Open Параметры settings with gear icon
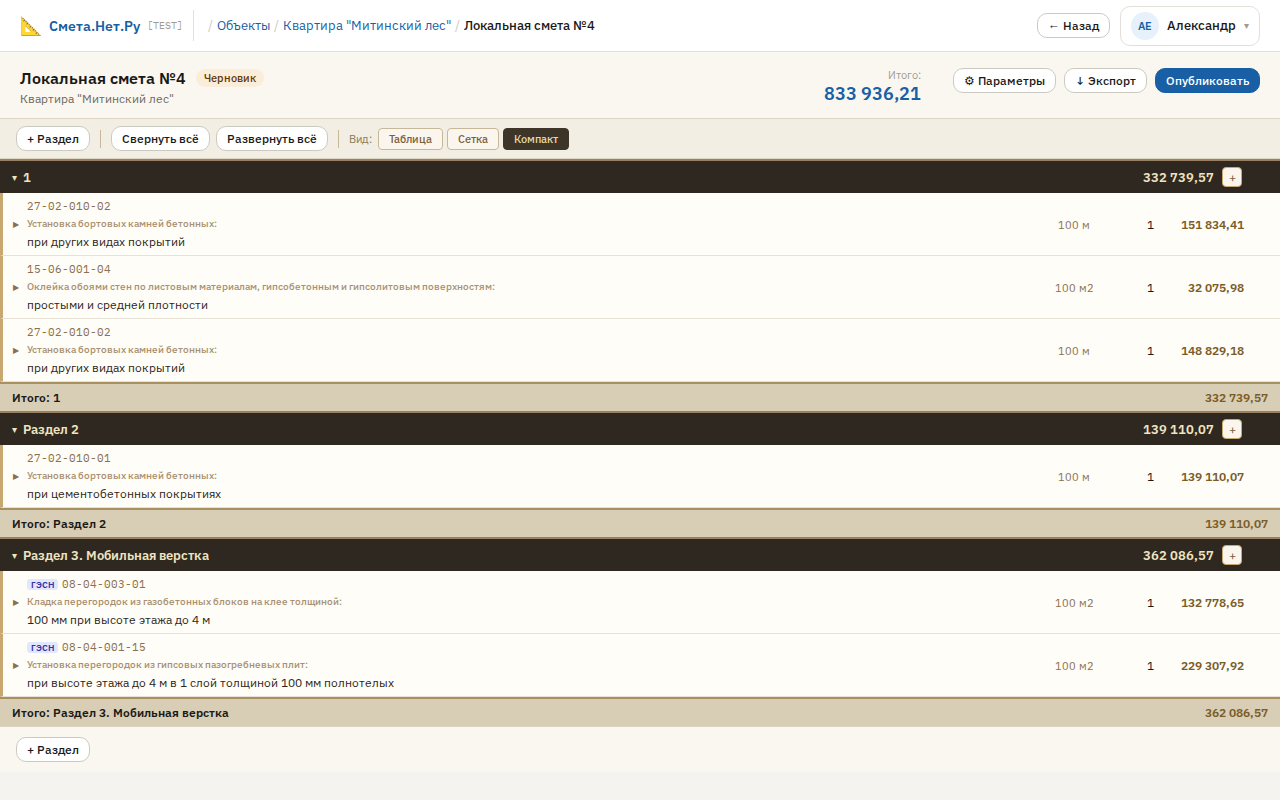This screenshot has width=1280, height=800. pyautogui.click(x=1004, y=81)
